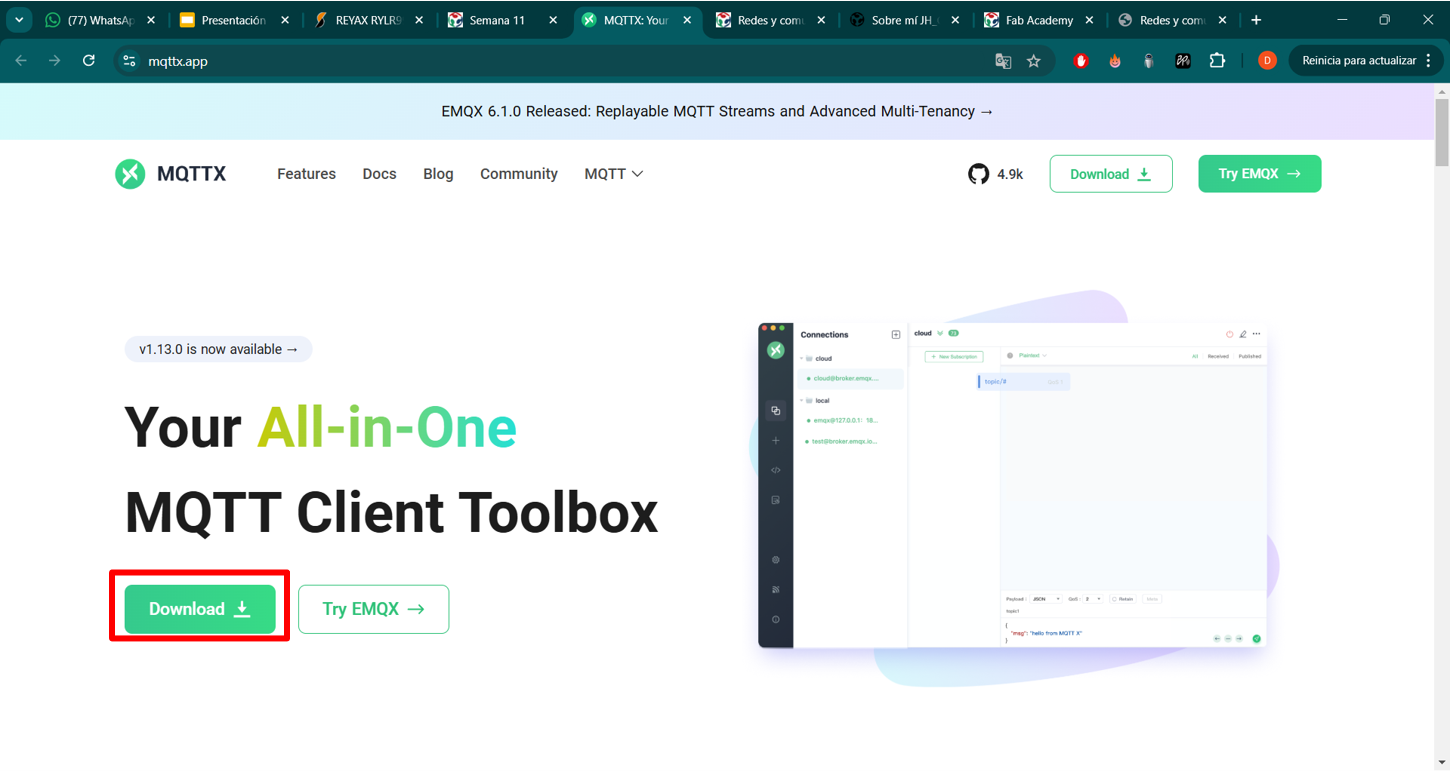Click the green filled Download button below the headline
Viewport: 1450px width, 771px height.
pyautogui.click(x=200, y=609)
